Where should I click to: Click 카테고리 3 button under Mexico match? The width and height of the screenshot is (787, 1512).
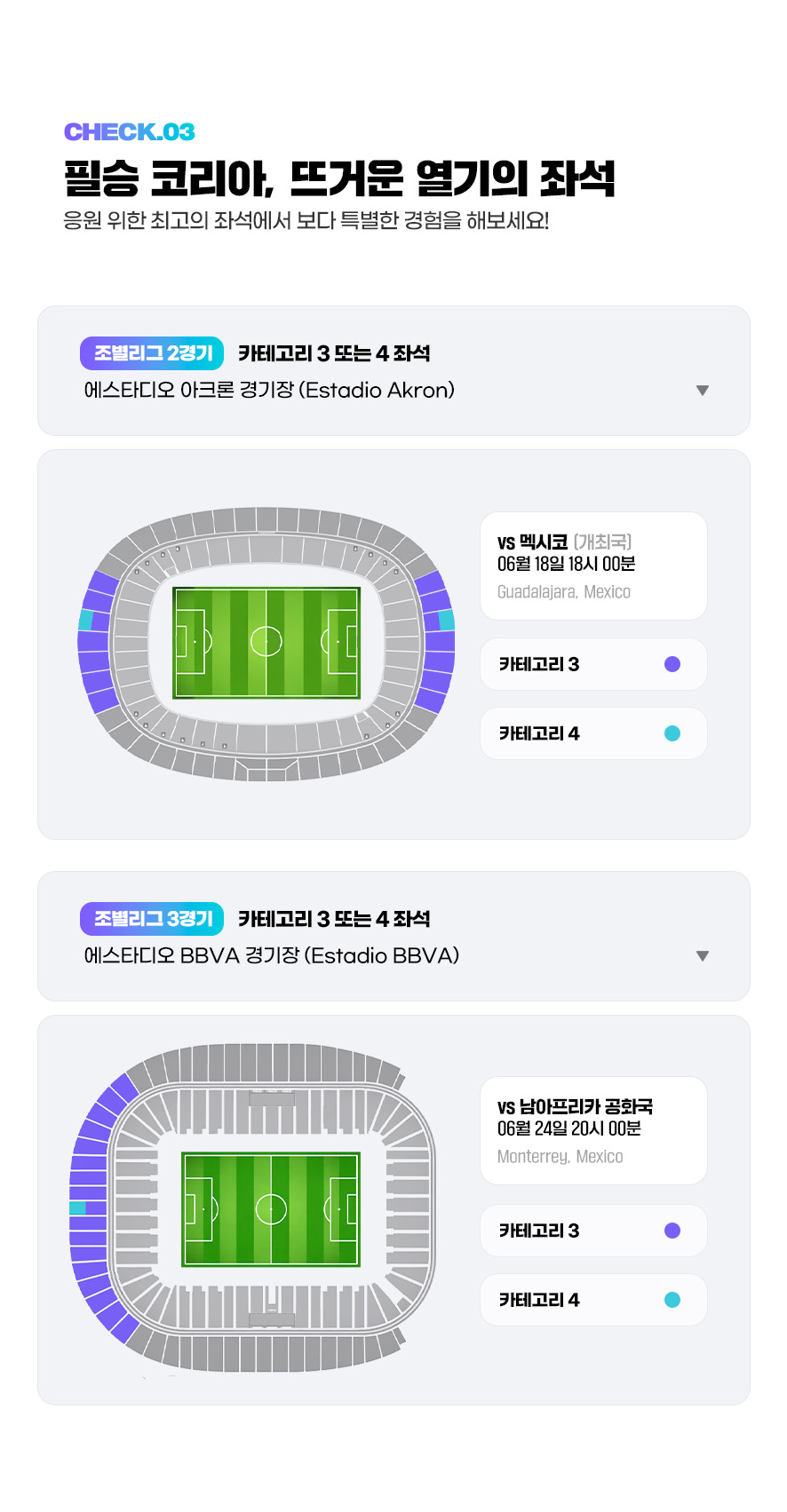point(592,664)
